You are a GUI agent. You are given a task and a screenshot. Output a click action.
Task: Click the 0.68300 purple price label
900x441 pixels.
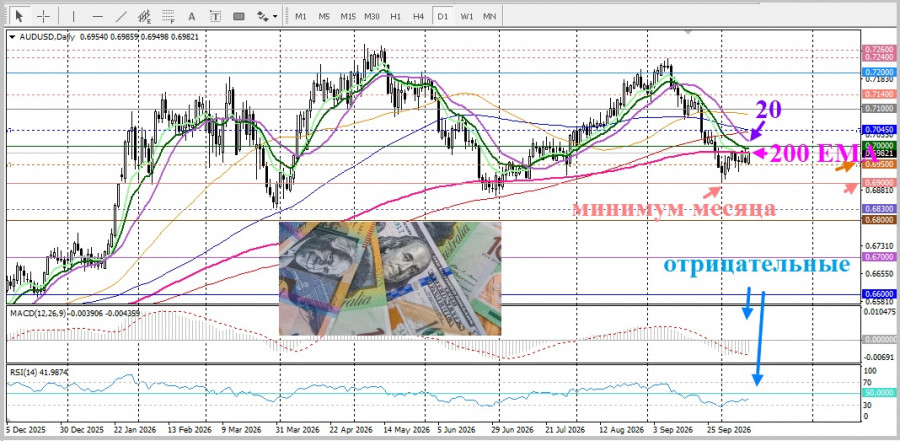click(x=878, y=209)
